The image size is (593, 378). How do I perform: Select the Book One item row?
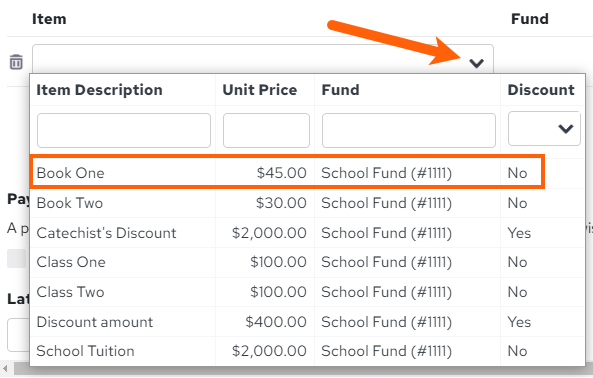point(287,172)
